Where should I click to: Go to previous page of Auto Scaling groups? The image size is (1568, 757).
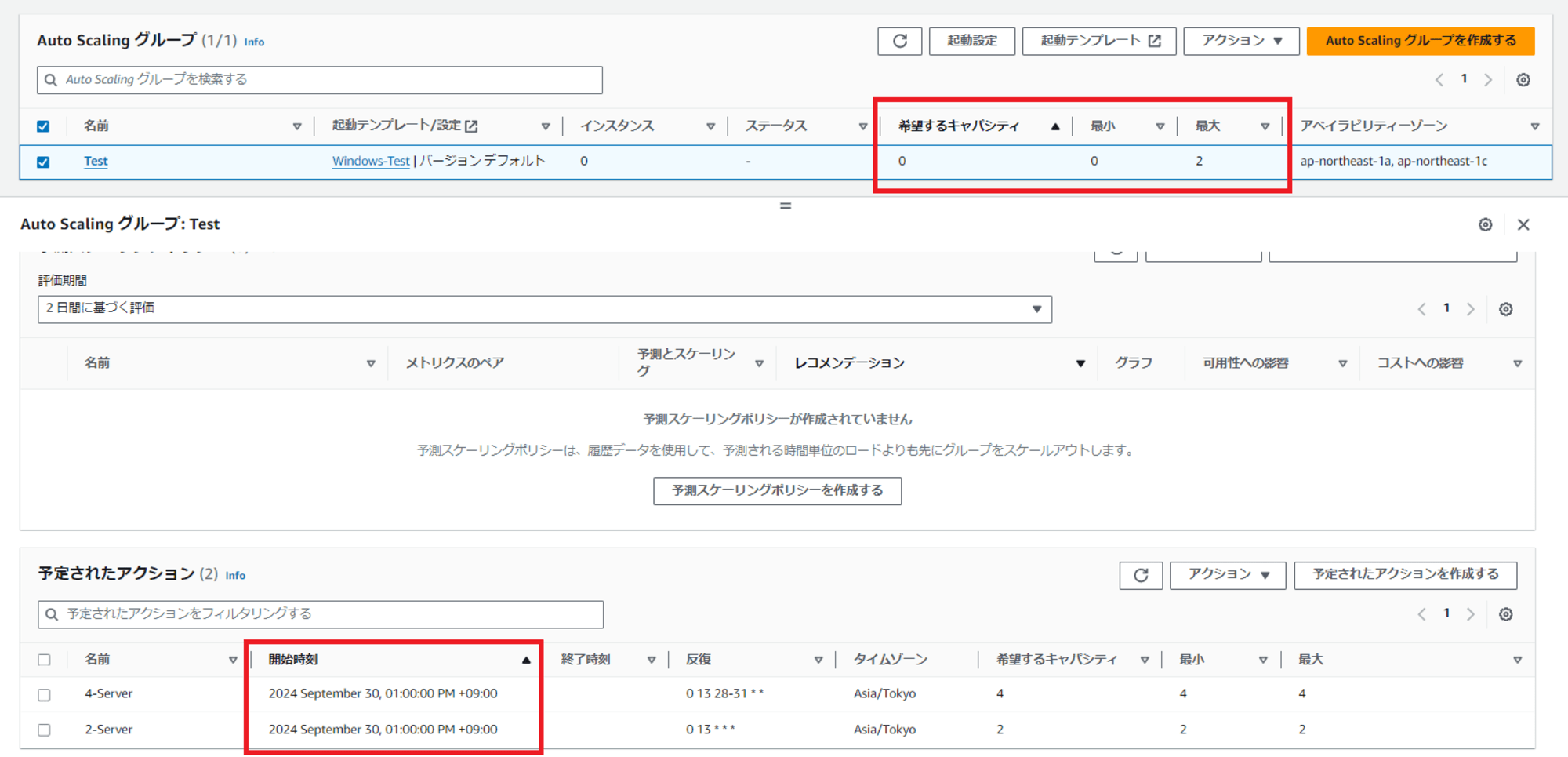coord(1439,80)
